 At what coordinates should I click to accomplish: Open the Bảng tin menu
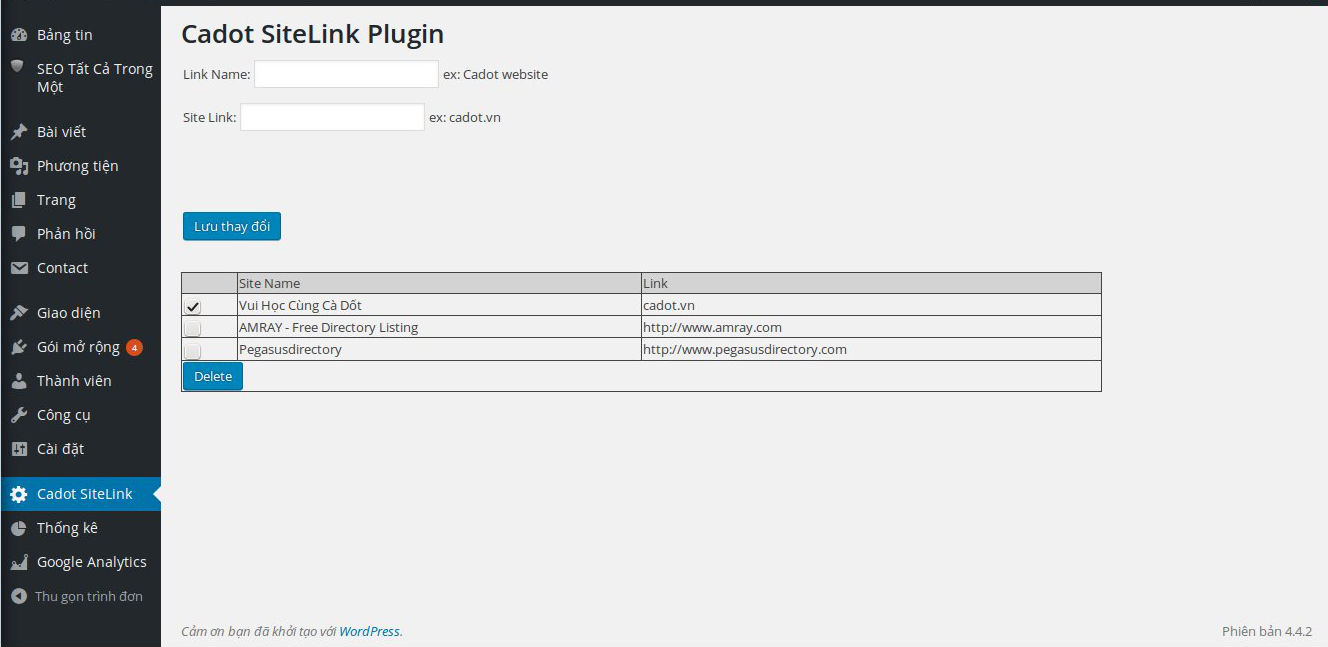click(x=80, y=35)
